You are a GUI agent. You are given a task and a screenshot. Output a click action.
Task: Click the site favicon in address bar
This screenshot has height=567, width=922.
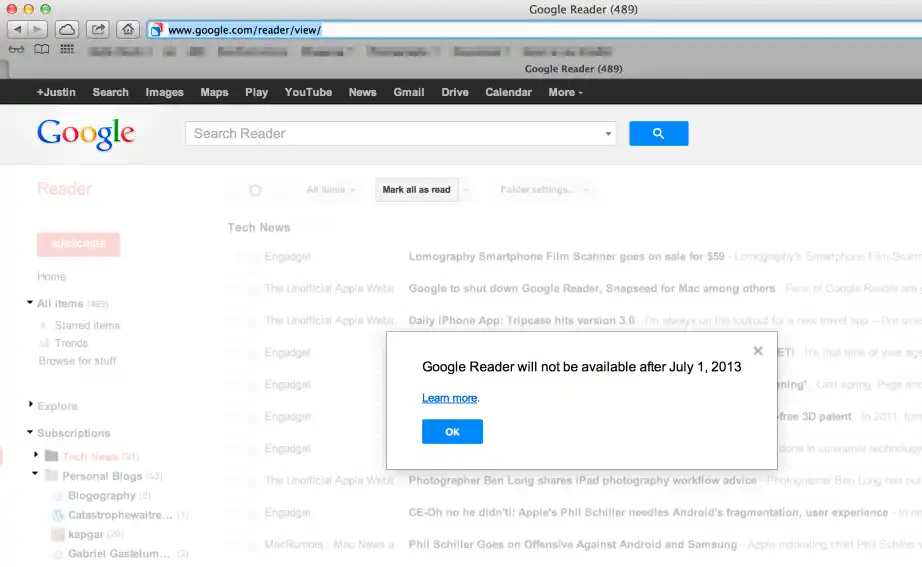point(156,30)
